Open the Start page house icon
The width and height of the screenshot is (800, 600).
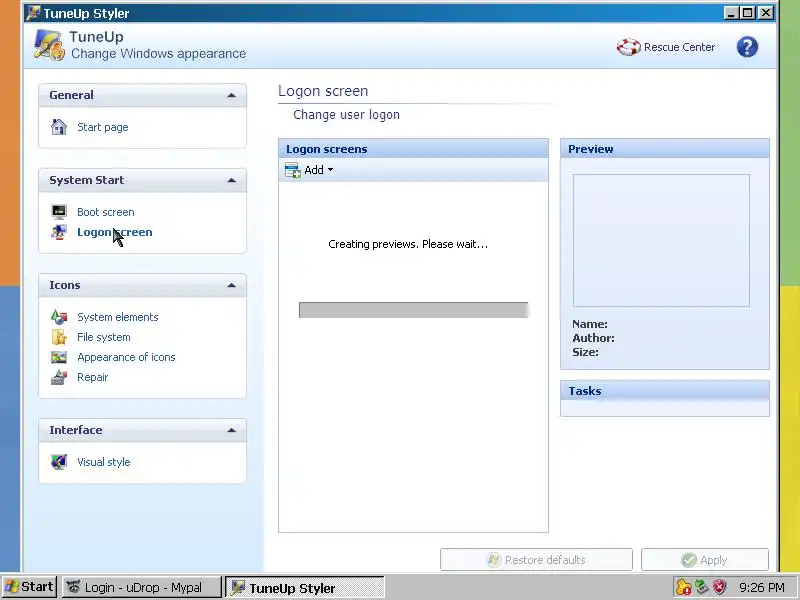pyautogui.click(x=59, y=127)
